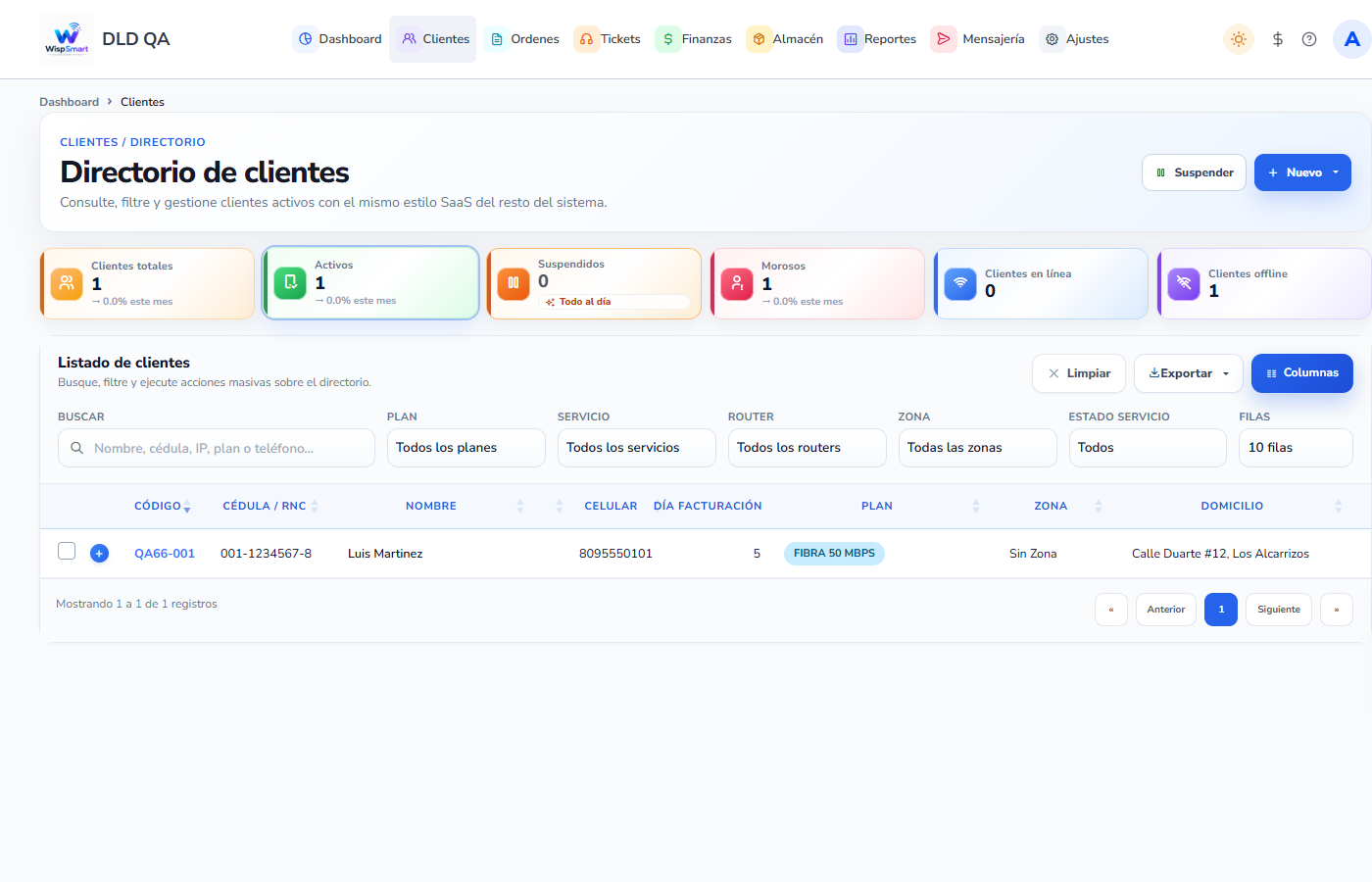Click the Columnas button
Image resolution: width=1372 pixels, height=882 pixels.
[1302, 373]
